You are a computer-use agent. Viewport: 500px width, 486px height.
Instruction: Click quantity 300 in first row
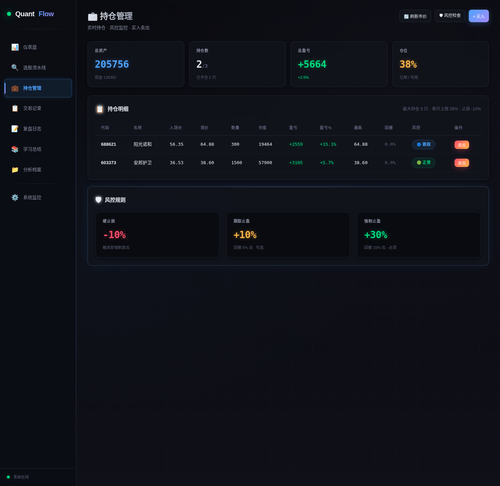[235, 144]
